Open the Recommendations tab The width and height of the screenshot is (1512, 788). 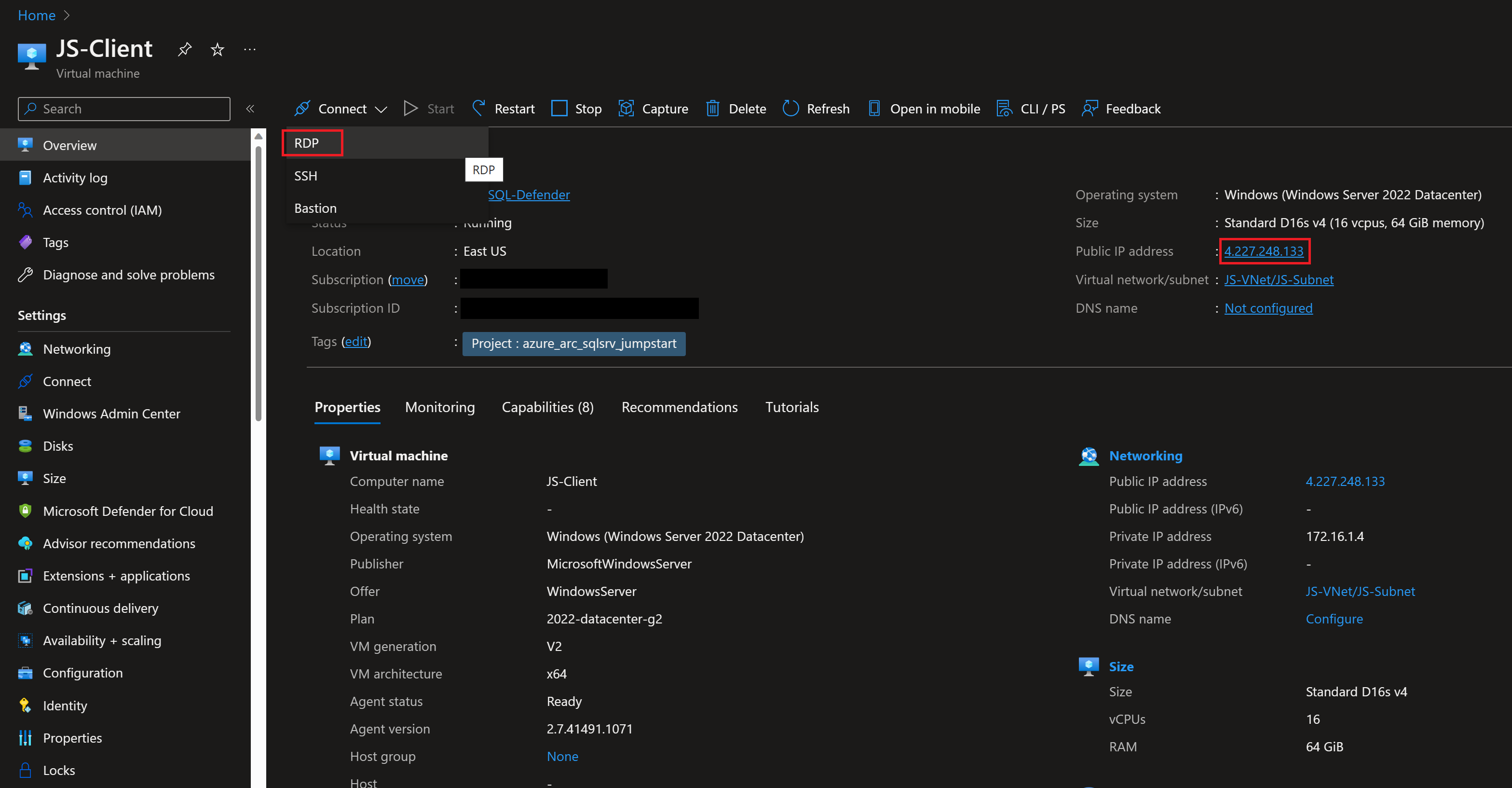679,407
